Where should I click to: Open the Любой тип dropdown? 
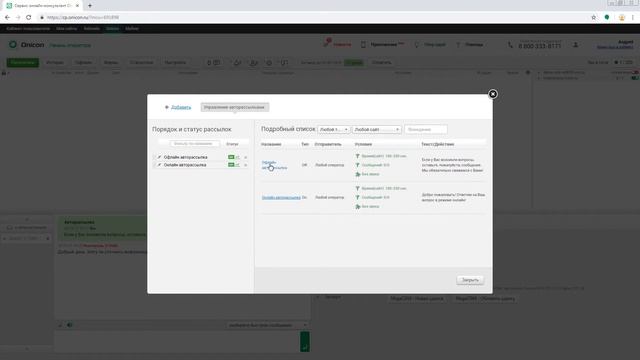[x=333, y=129]
